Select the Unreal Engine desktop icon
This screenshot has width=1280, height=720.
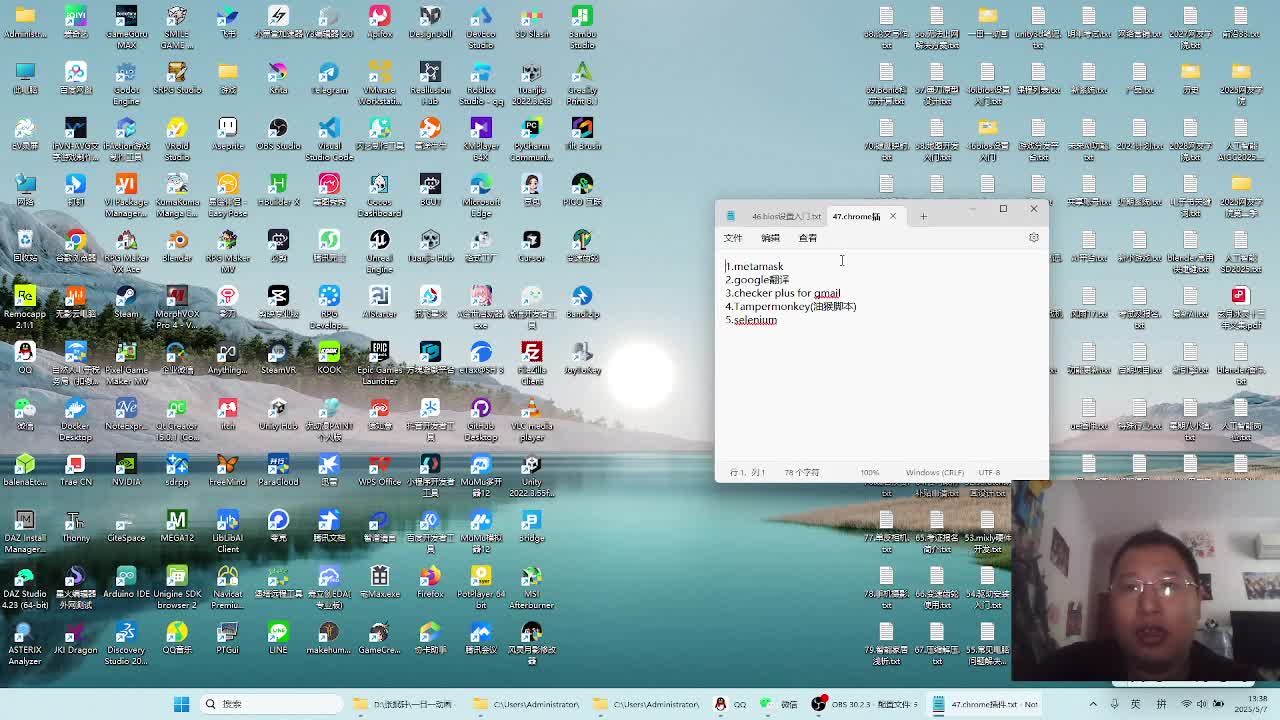click(x=380, y=251)
